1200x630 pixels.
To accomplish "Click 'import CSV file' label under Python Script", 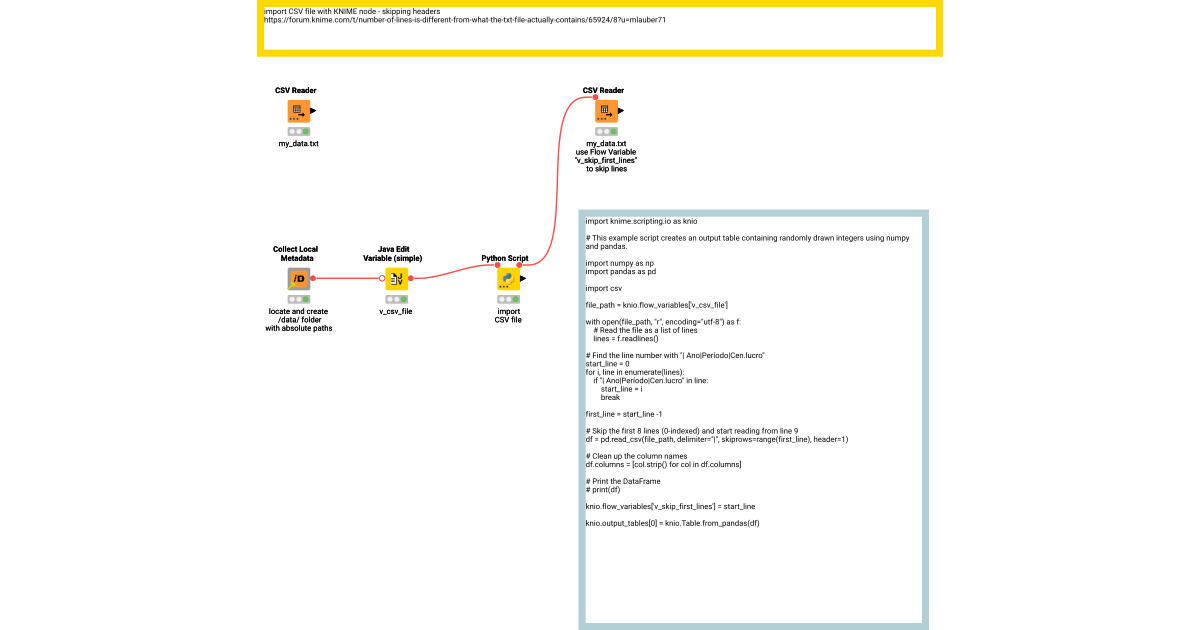I will (507, 315).
